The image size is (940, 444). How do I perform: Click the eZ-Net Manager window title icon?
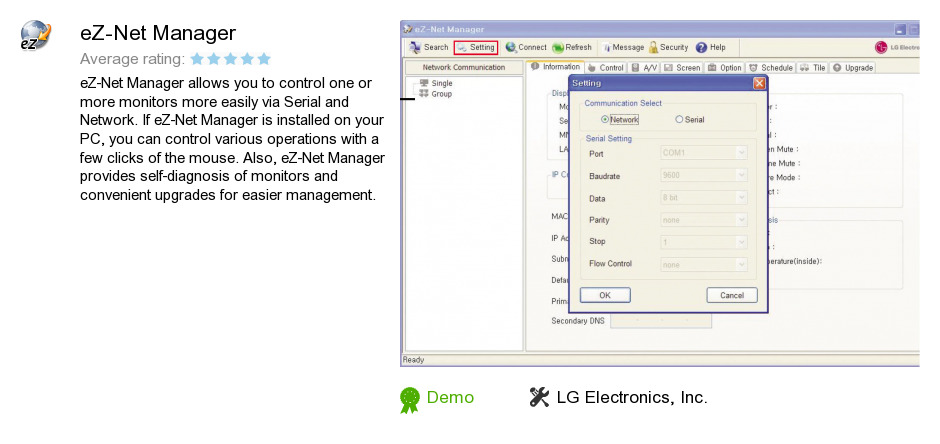point(408,29)
